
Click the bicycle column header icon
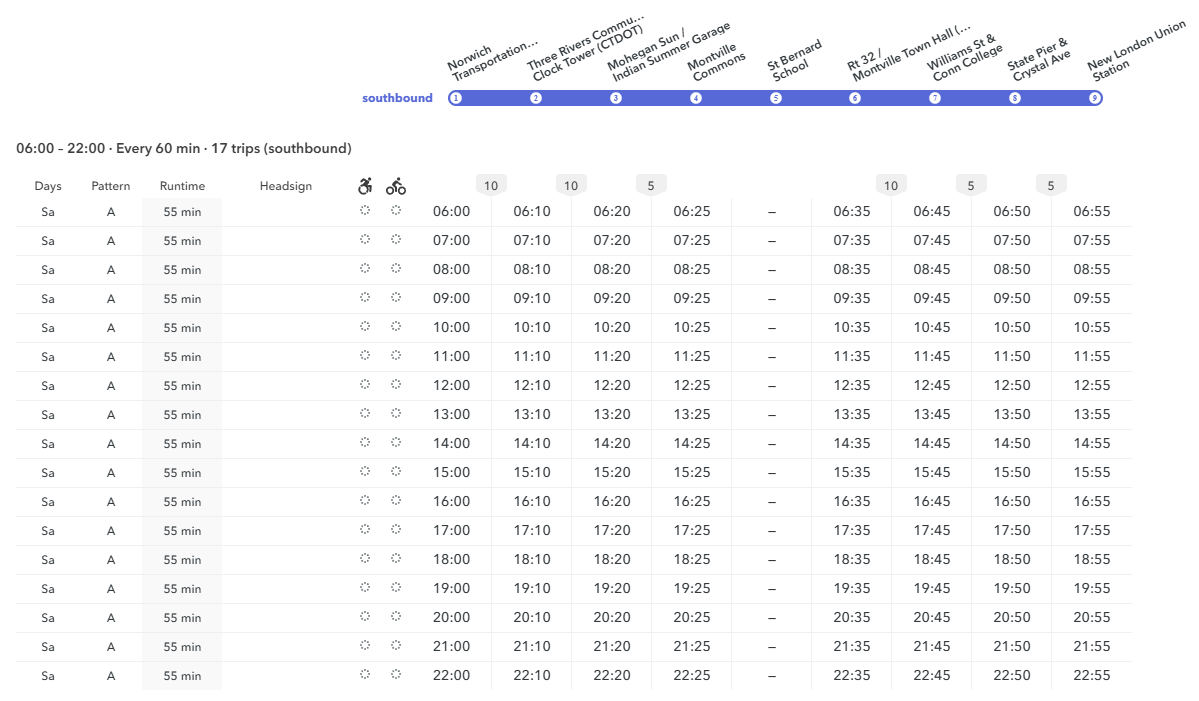pos(395,186)
